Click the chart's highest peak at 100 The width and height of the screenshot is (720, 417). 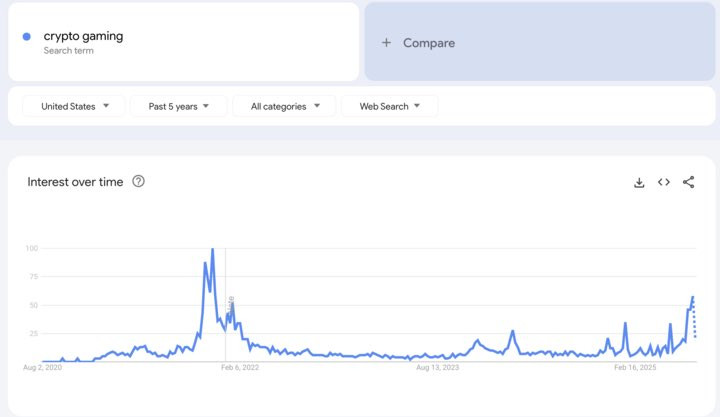click(x=212, y=249)
